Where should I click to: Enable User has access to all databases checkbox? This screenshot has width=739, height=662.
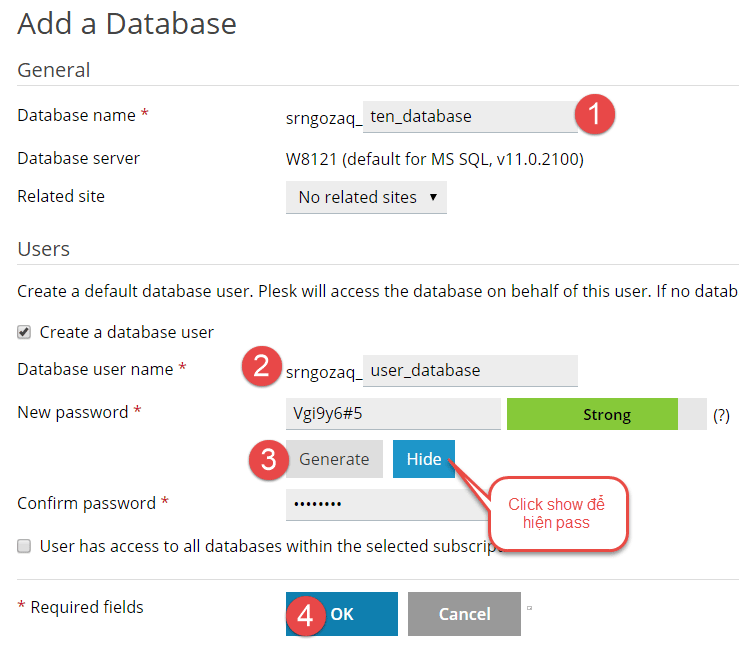click(x=24, y=546)
